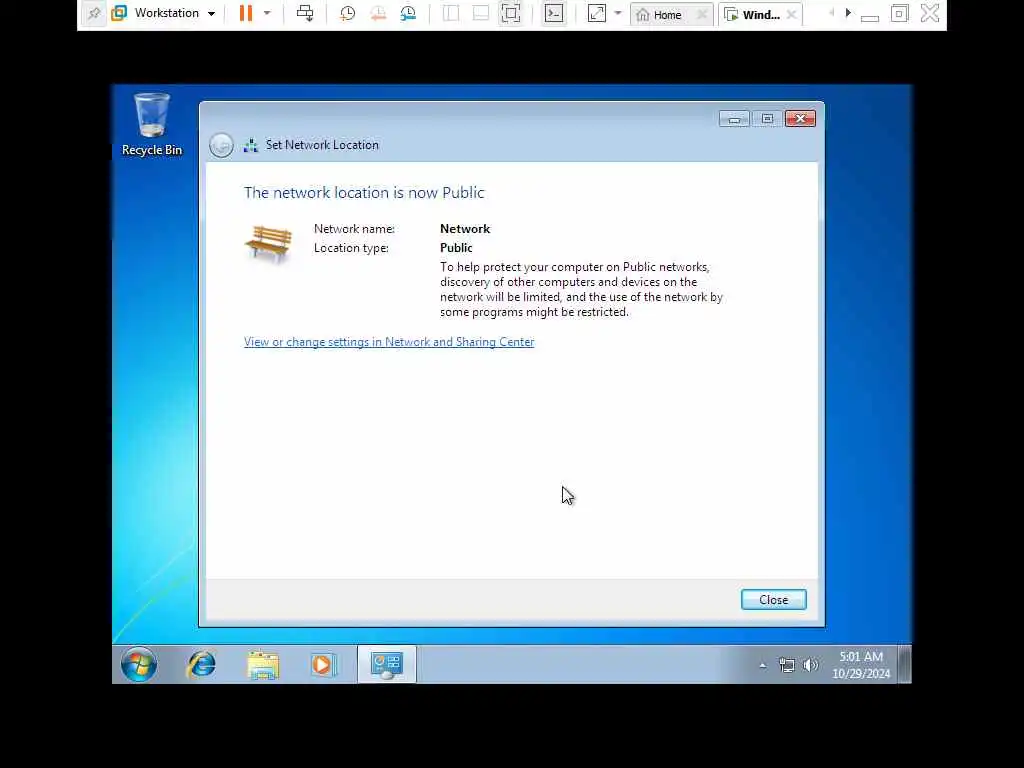Expand the stretch display dropdown arrow
Viewport: 1024px width, 768px height.
618,13
